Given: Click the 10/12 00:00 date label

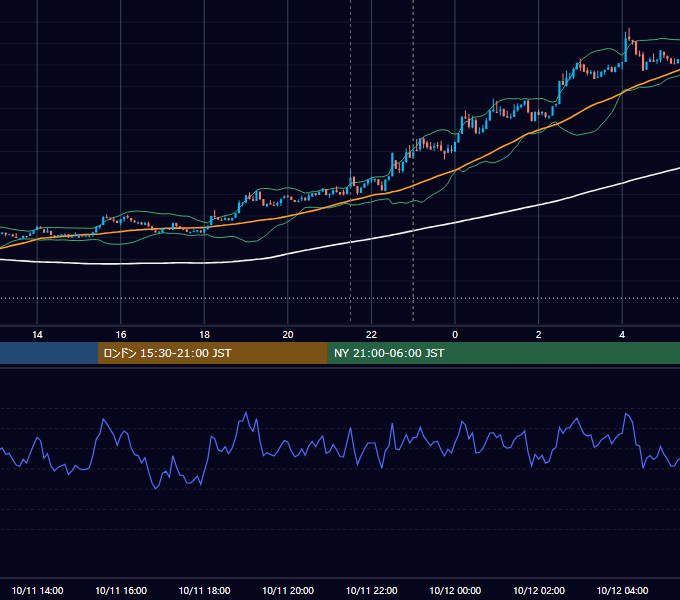Looking at the screenshot, I should 455,590.
